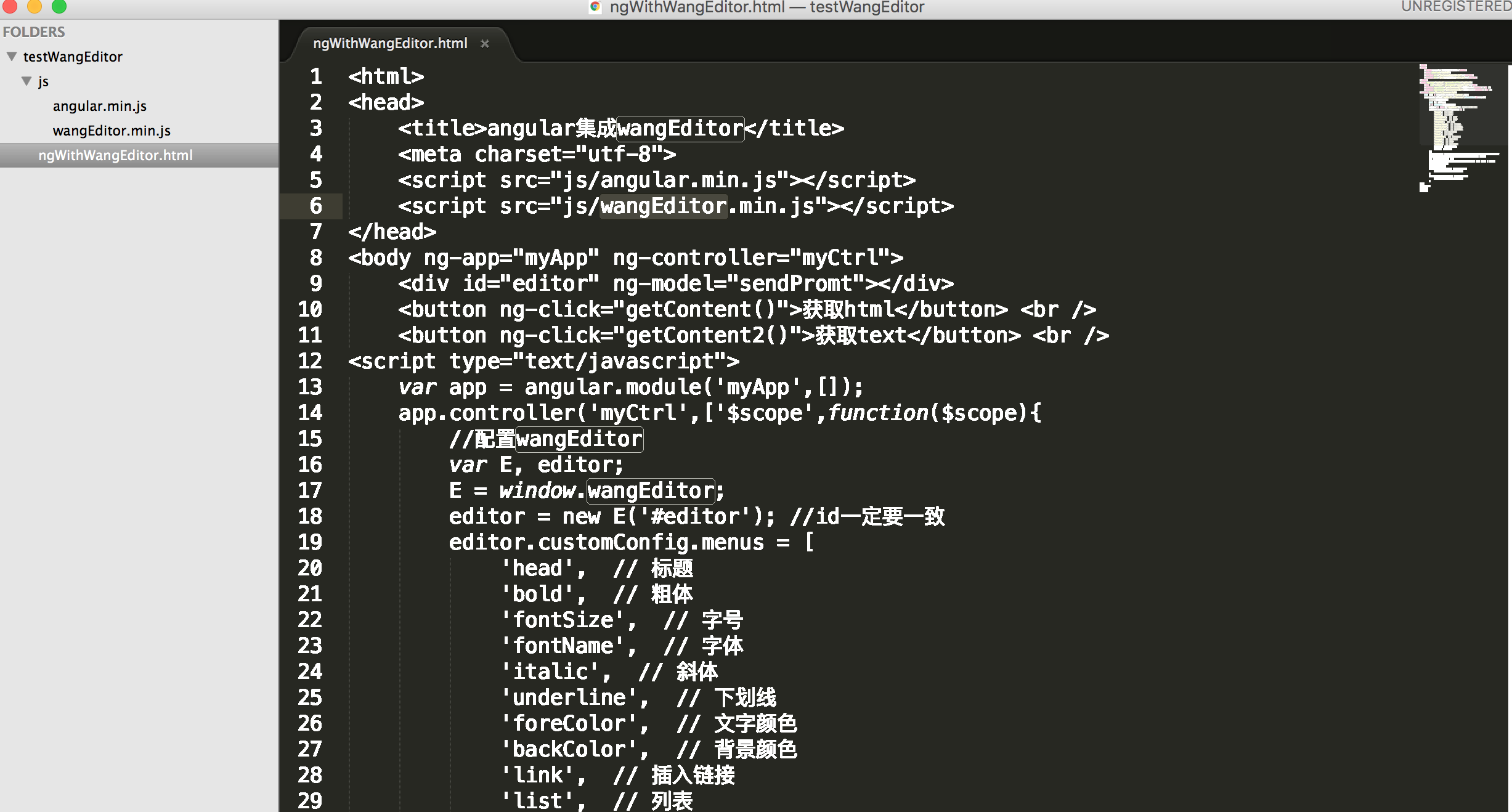The image size is (1512, 812).
Task: Click the testWangEditor folder name
Action: click(x=73, y=57)
